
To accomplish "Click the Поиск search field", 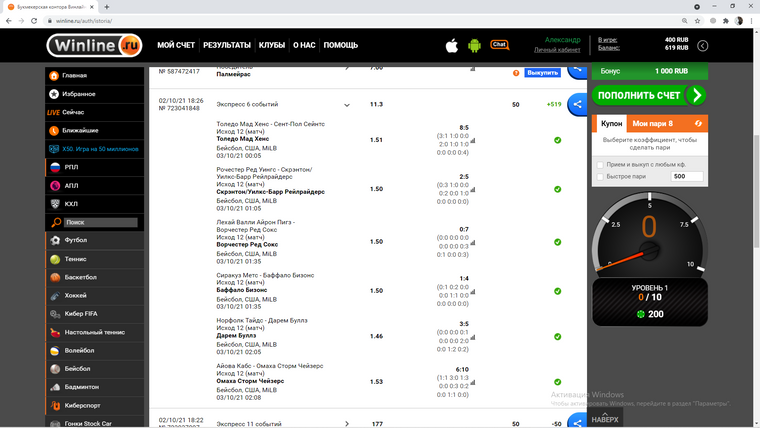I will pos(101,222).
